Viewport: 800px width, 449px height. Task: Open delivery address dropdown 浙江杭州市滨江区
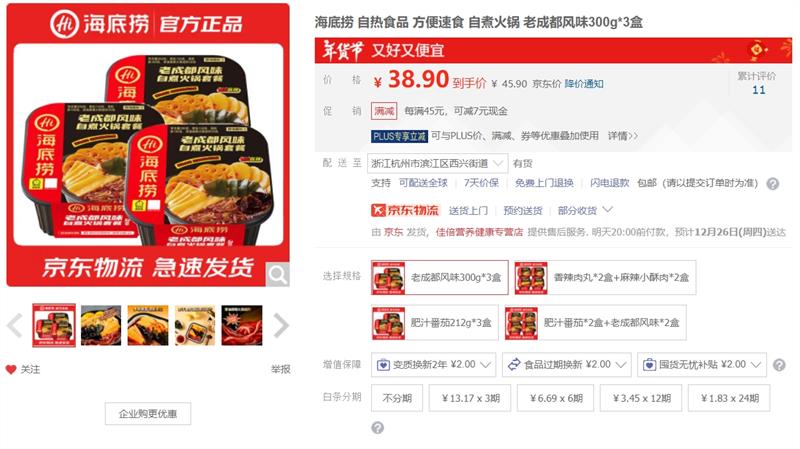(437, 163)
